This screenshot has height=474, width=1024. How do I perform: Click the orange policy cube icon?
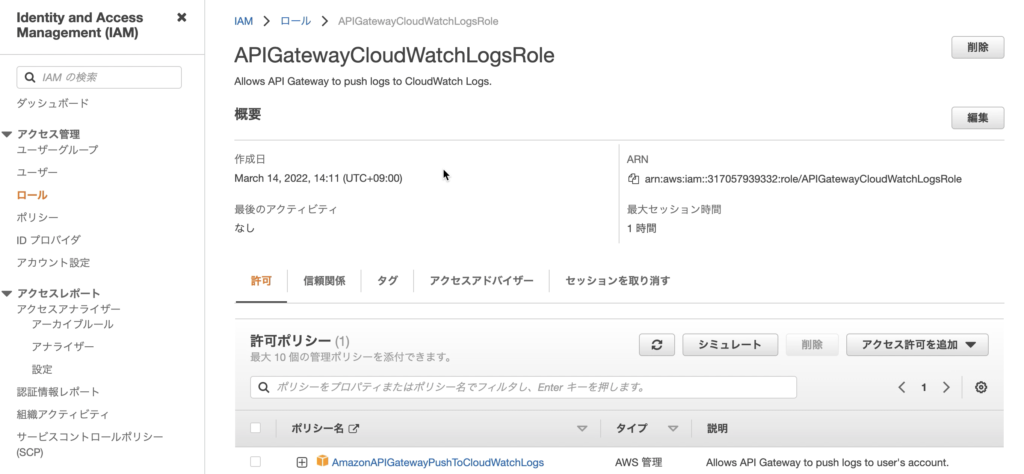coord(322,462)
